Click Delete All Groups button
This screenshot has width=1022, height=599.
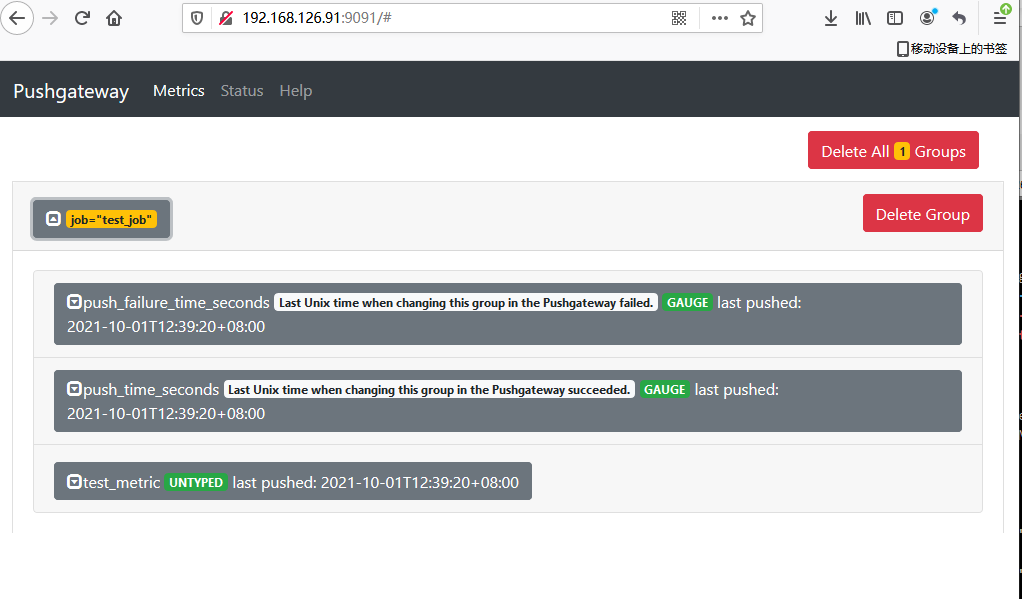pos(893,151)
